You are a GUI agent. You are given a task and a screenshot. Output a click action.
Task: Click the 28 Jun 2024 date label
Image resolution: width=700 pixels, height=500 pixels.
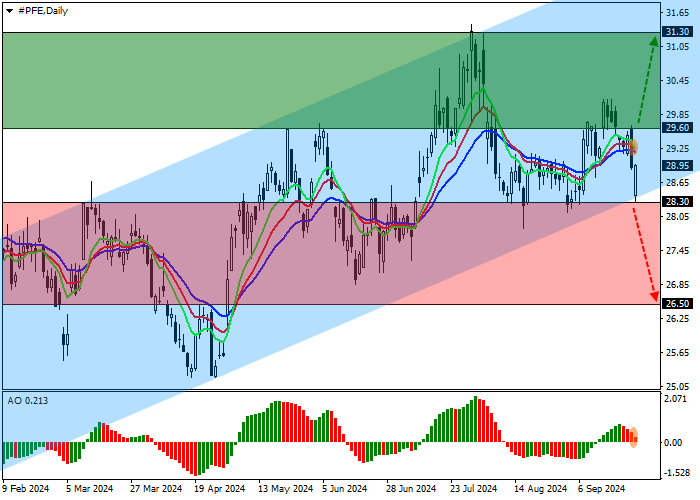pyautogui.click(x=411, y=489)
